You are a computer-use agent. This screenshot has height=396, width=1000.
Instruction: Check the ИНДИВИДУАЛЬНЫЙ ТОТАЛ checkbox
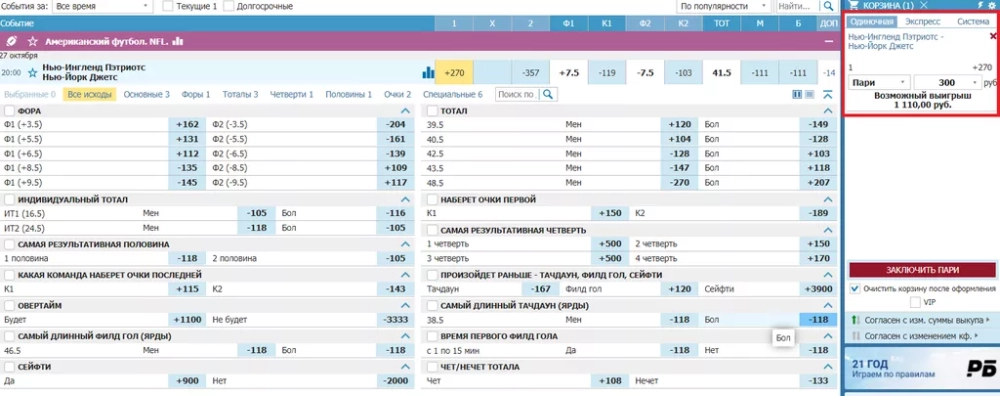pyautogui.click(x=10, y=200)
